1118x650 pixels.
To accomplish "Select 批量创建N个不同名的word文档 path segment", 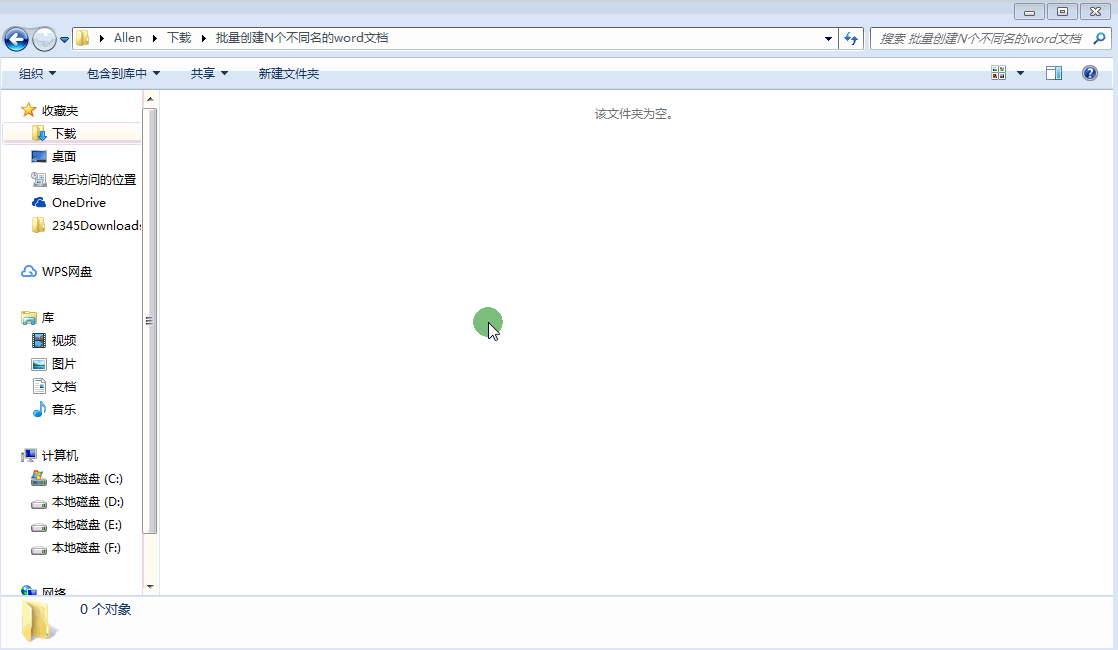I will pyautogui.click(x=302, y=38).
